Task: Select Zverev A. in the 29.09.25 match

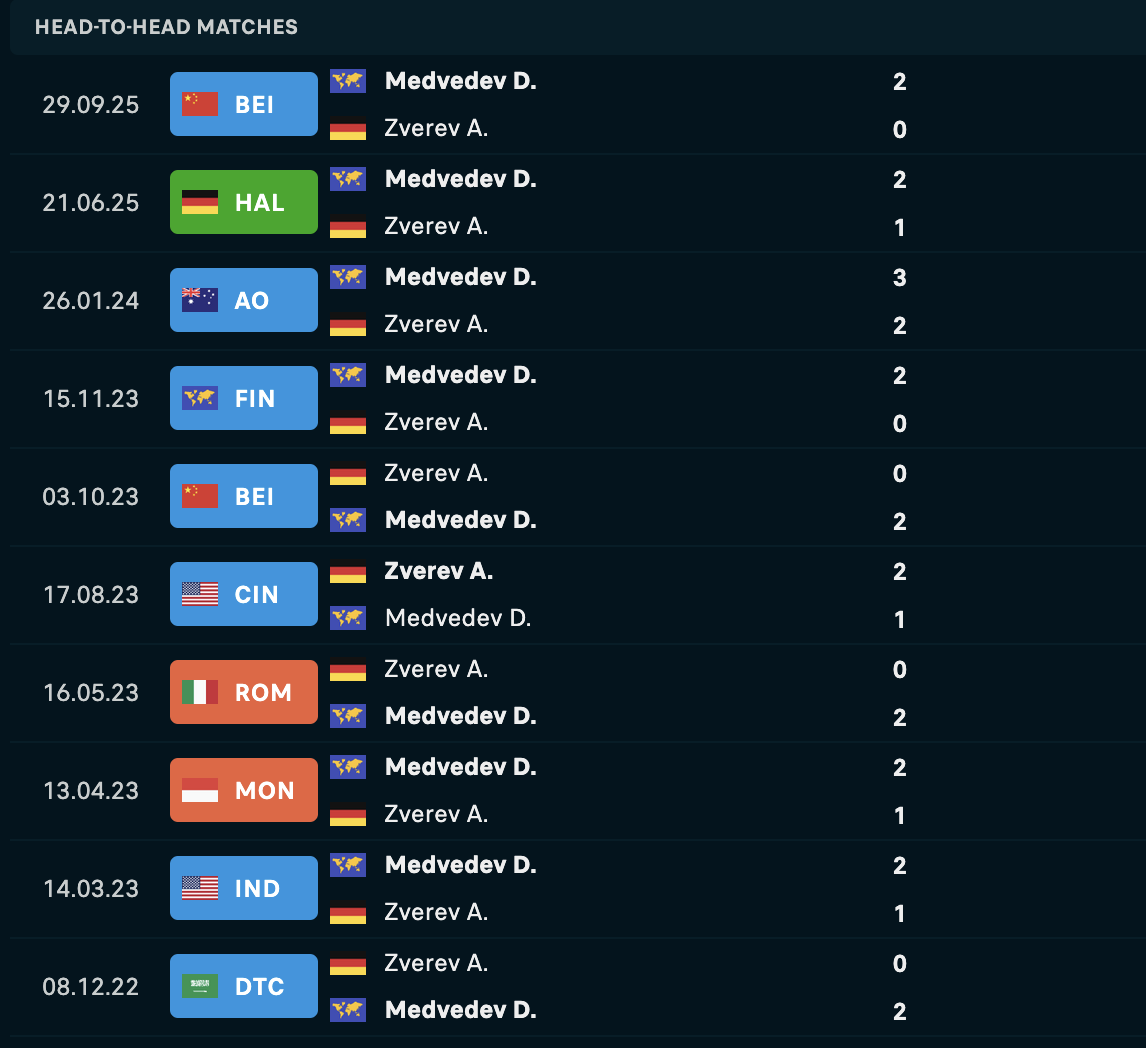Action: tap(436, 128)
